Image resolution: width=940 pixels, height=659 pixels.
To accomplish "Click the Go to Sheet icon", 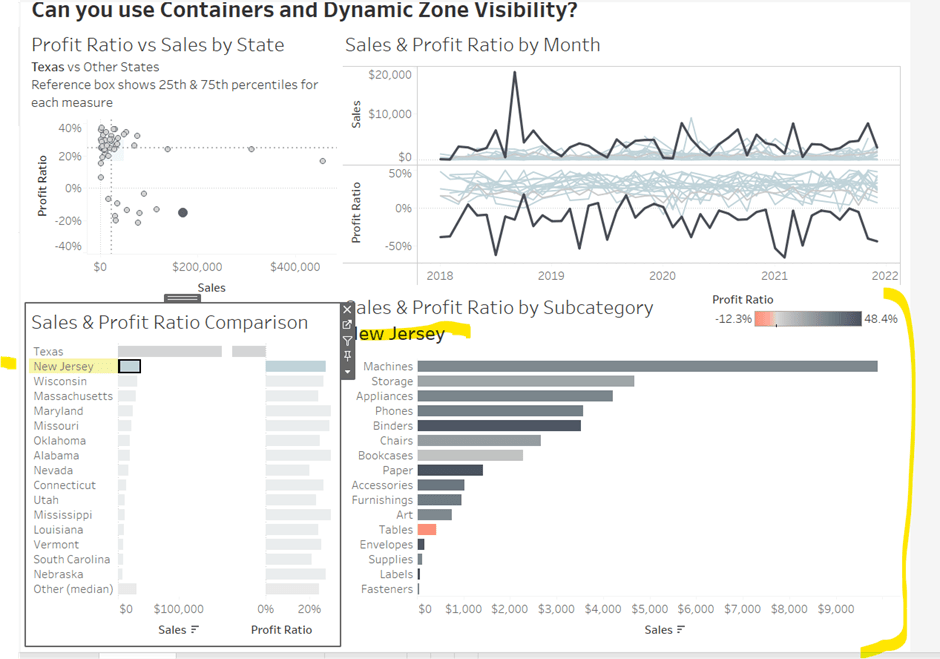I will click(348, 325).
